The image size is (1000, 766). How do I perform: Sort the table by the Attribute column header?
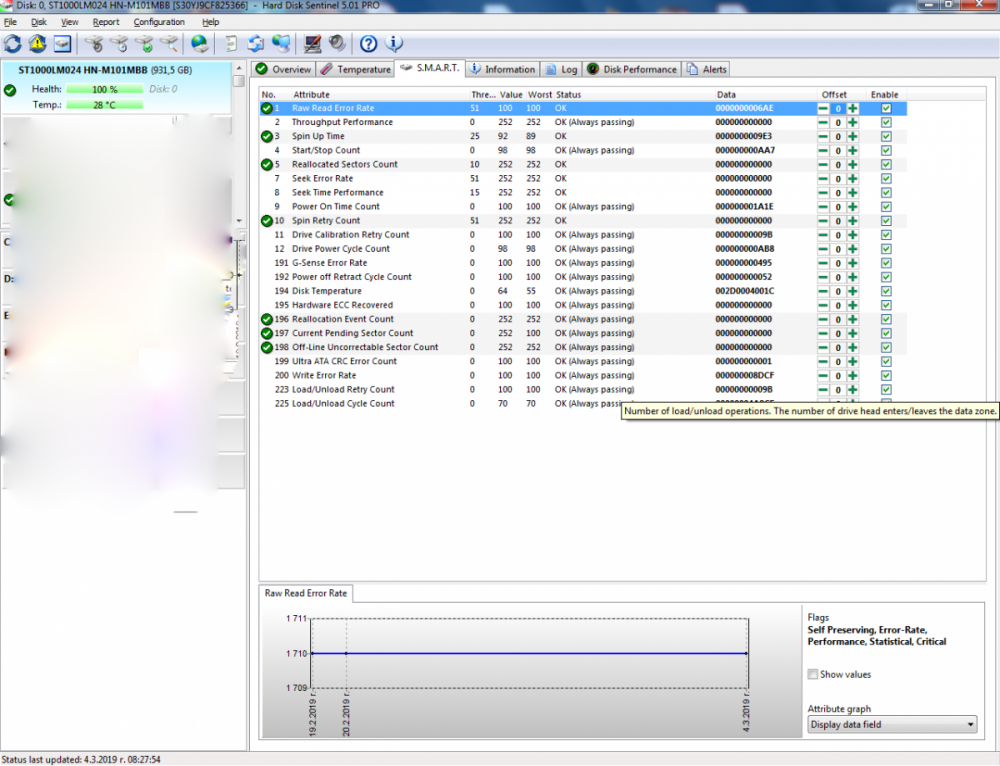[311, 95]
